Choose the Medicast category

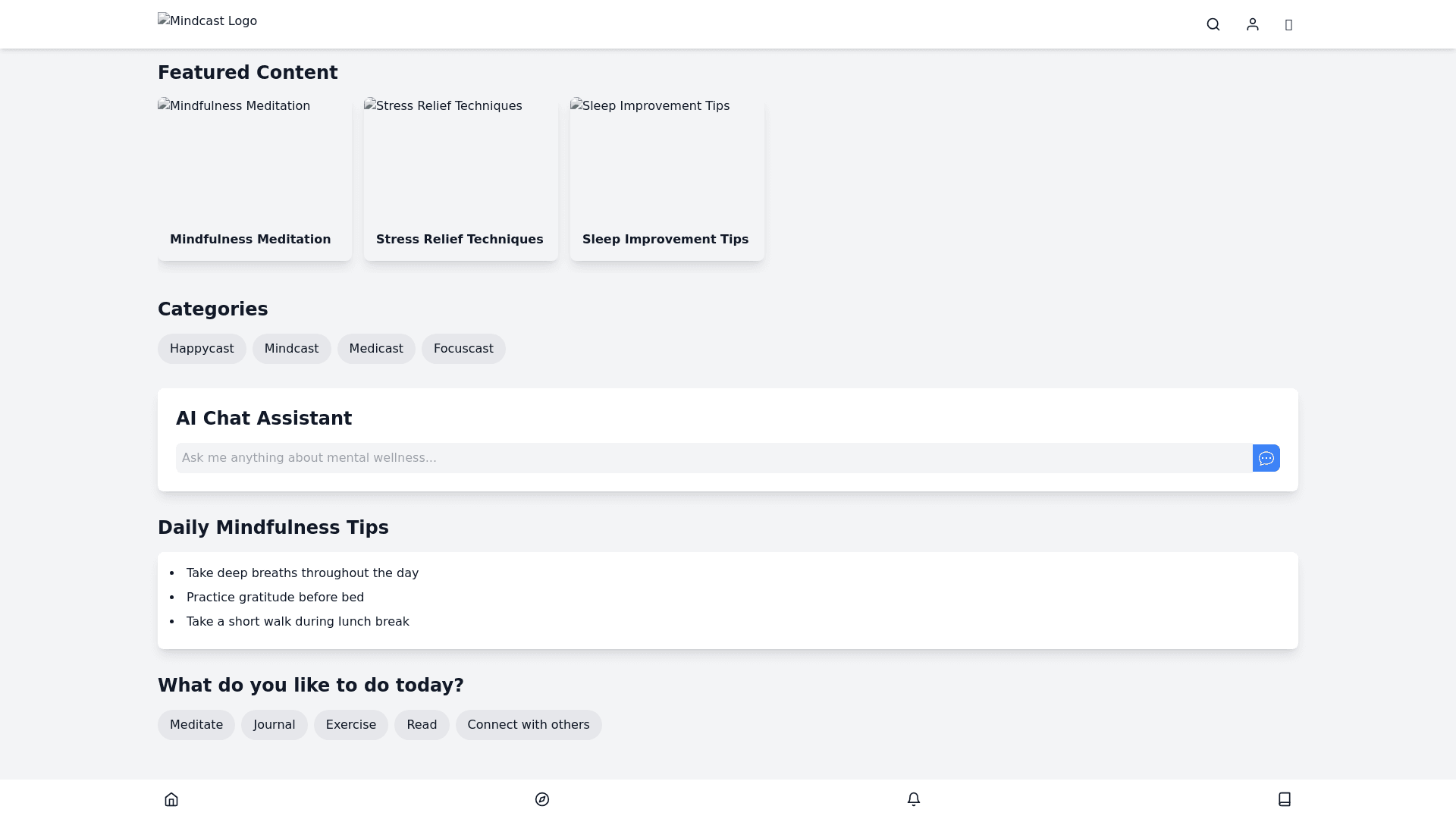pos(376,349)
